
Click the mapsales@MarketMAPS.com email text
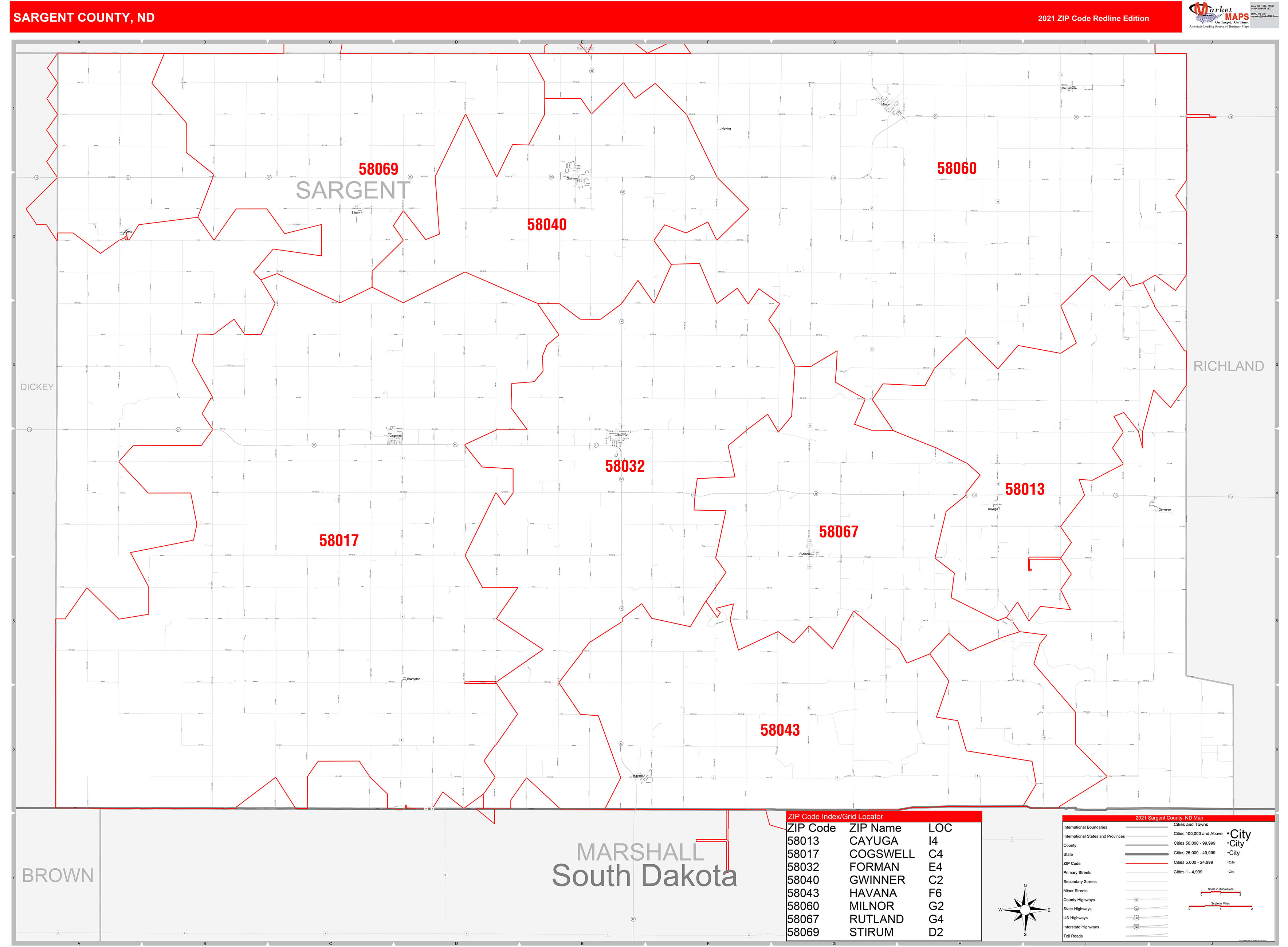click(1265, 17)
